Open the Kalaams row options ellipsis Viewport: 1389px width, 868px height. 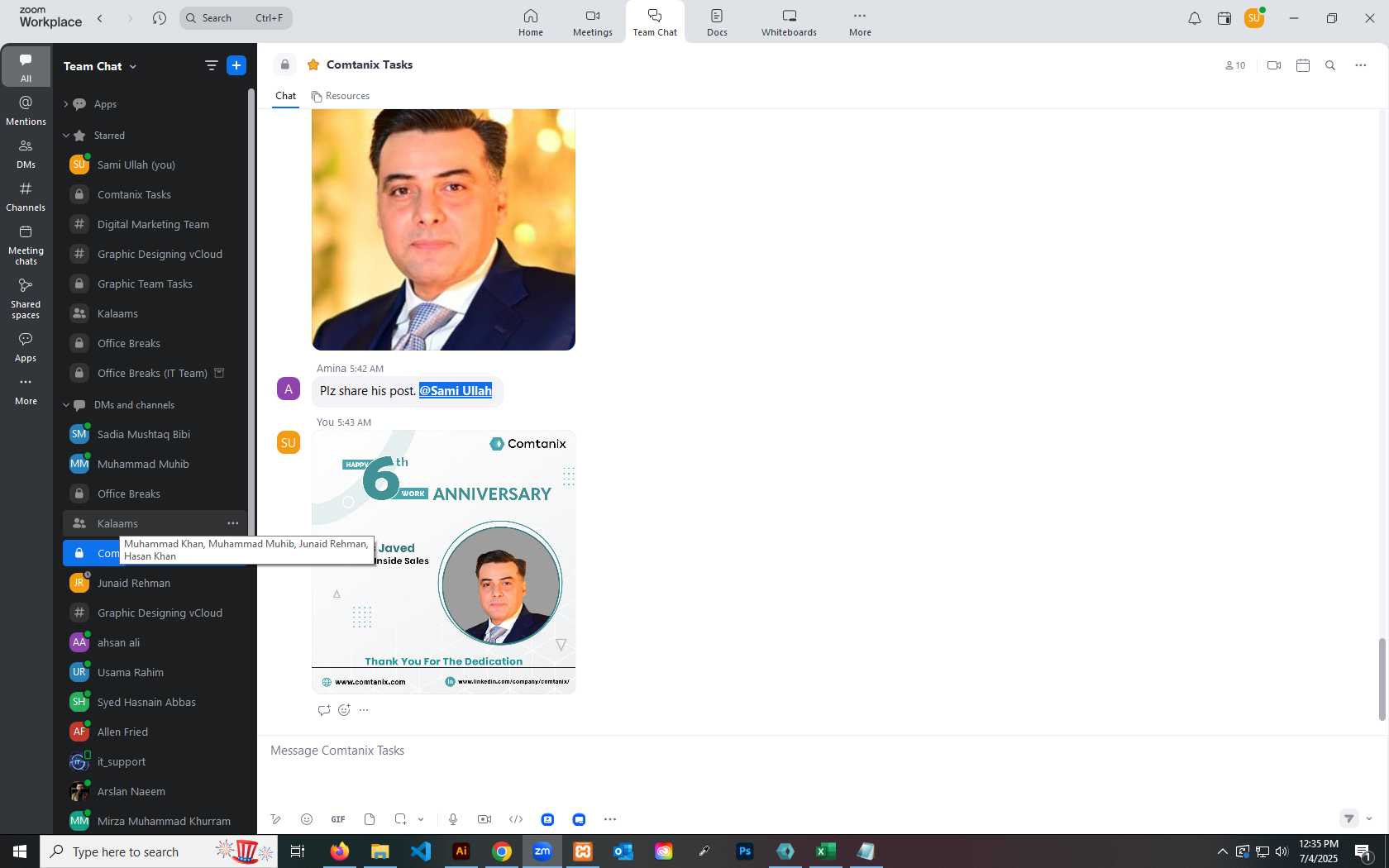tap(233, 523)
